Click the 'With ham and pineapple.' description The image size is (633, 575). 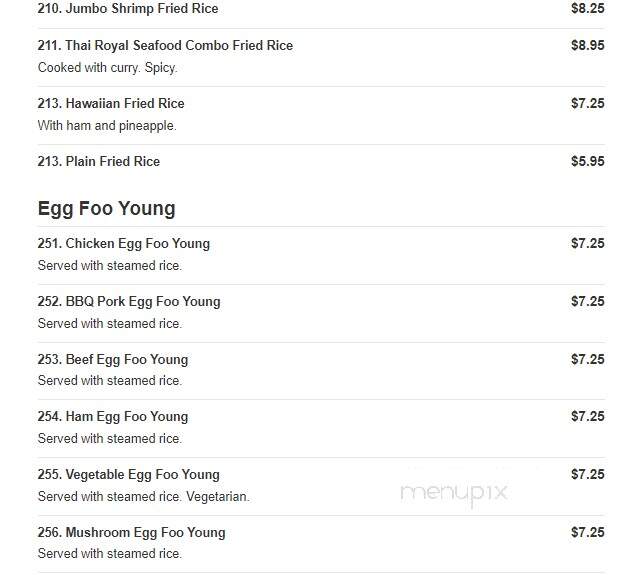tap(107, 126)
